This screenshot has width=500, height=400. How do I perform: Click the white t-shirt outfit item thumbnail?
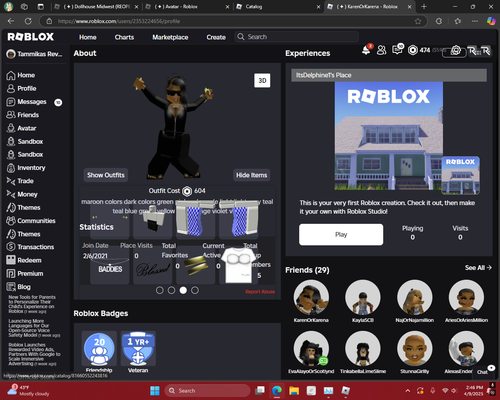click(x=239, y=266)
